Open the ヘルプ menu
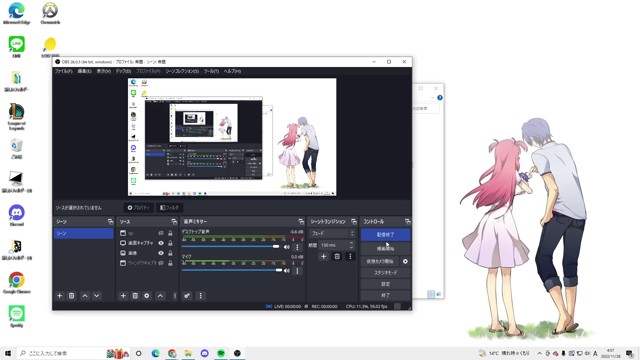The width and height of the screenshot is (640, 360). point(232,71)
